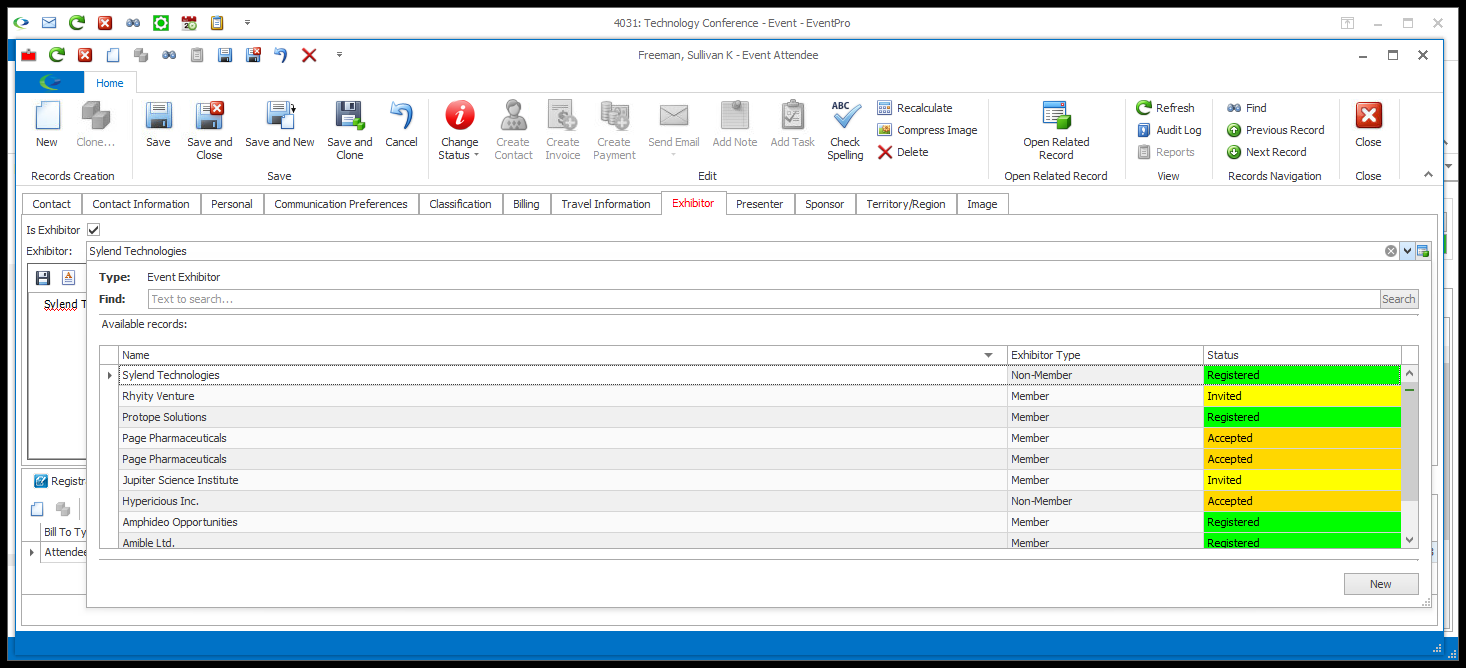This screenshot has width=1466, height=668.
Task: Click green gear icon in EventPro main toolbar
Action: coord(161,22)
